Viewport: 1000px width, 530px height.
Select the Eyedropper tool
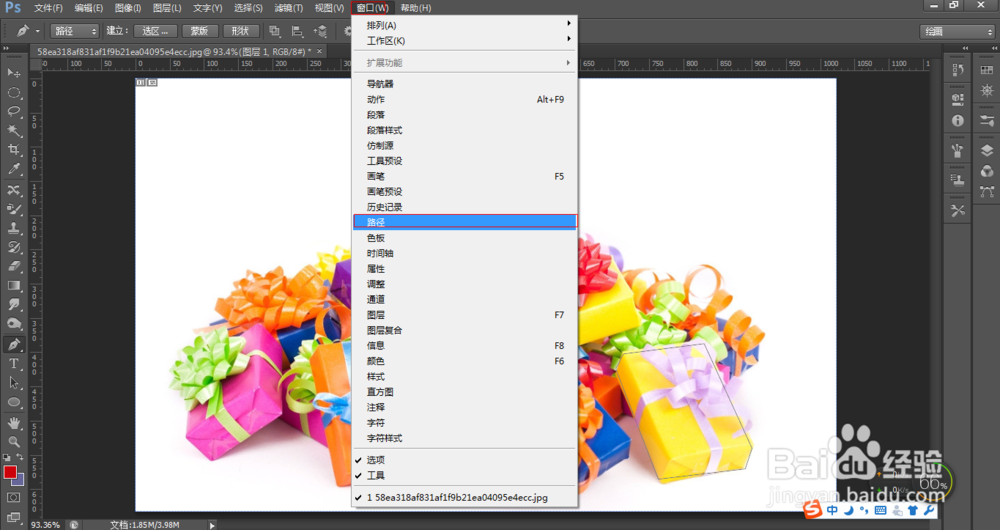13,169
